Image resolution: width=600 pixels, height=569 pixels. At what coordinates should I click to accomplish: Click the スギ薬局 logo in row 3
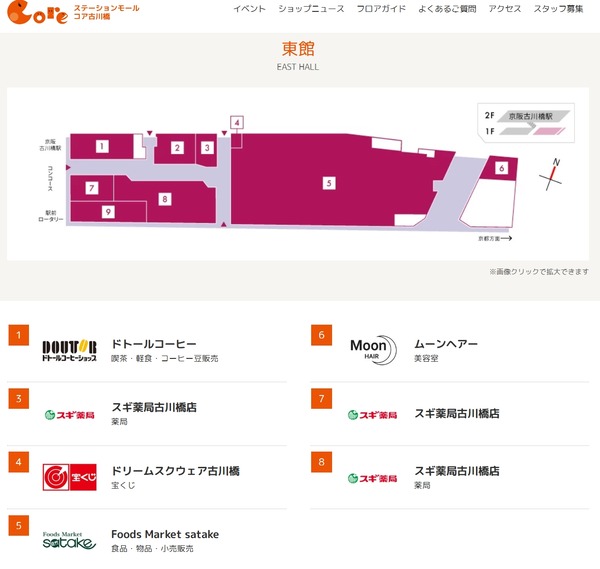69,415
